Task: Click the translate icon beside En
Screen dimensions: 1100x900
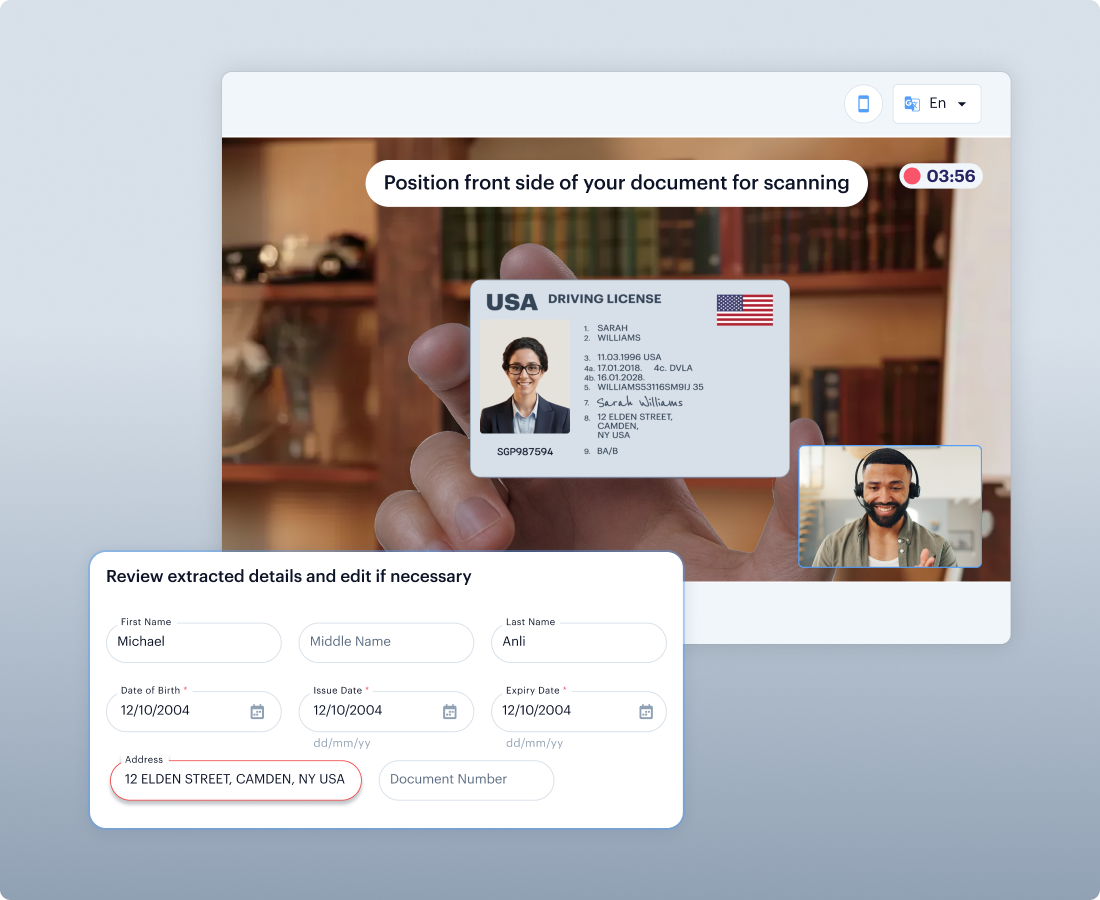Action: (912, 104)
